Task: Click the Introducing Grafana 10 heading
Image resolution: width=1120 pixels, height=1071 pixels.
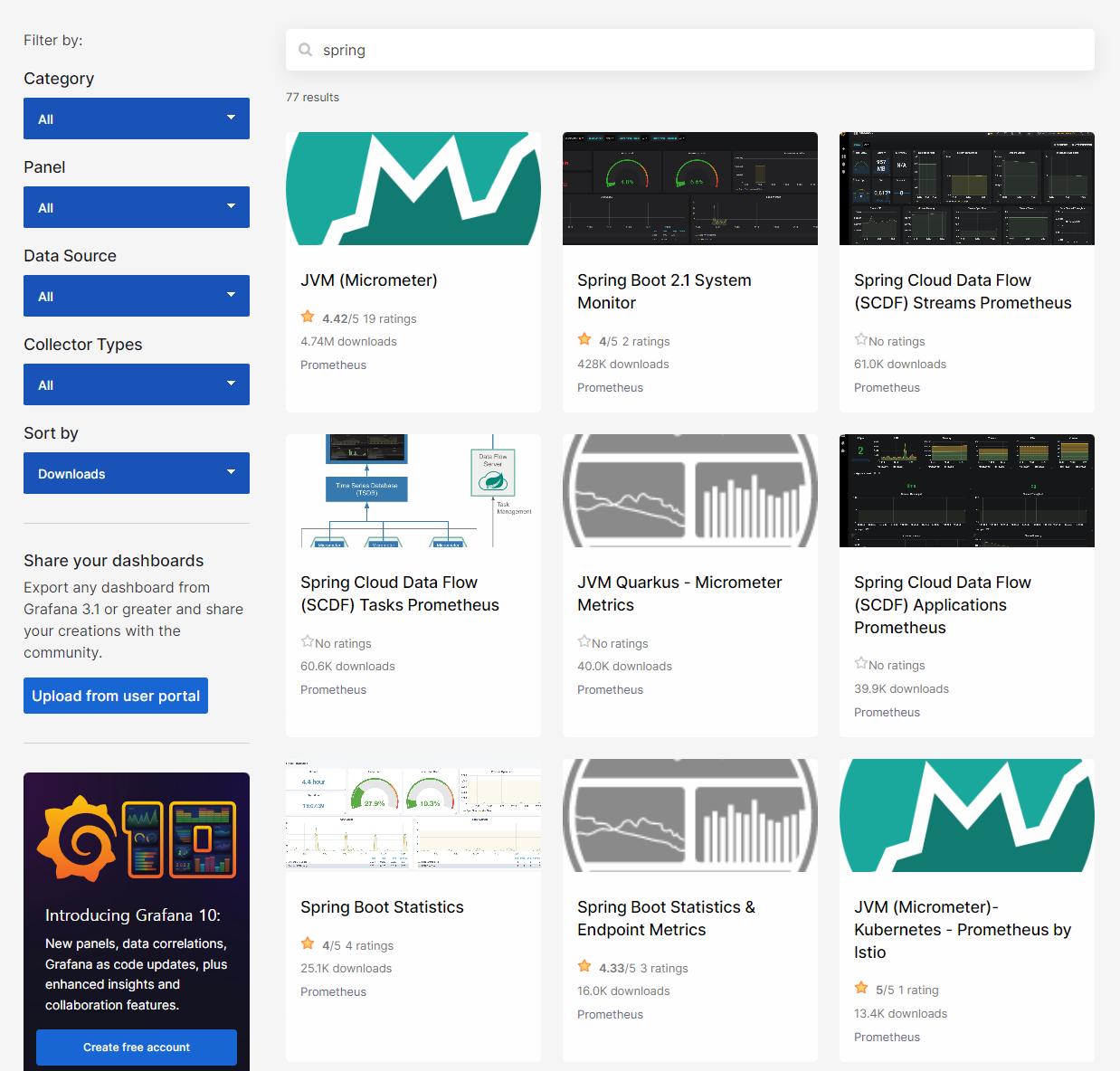Action: point(133,915)
